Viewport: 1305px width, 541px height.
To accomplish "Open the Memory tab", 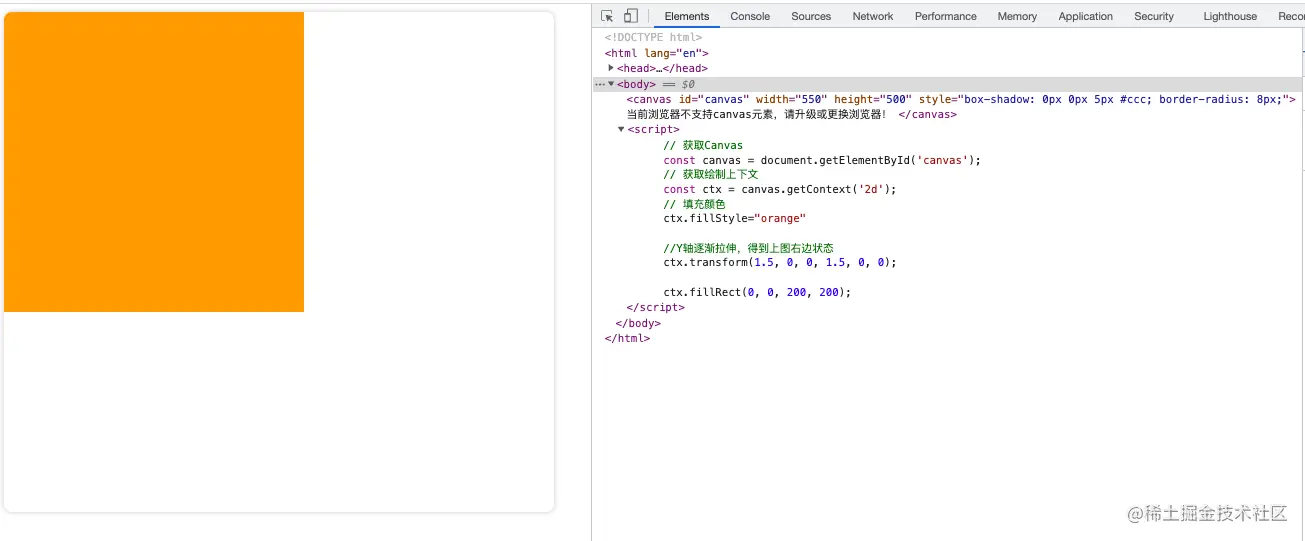I will click(x=1017, y=16).
